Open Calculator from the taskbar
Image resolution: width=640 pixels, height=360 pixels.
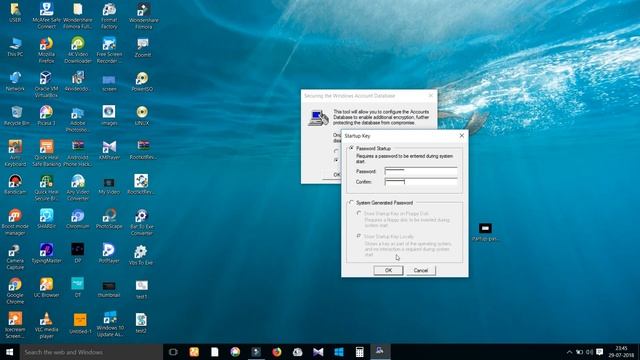[x=360, y=352]
